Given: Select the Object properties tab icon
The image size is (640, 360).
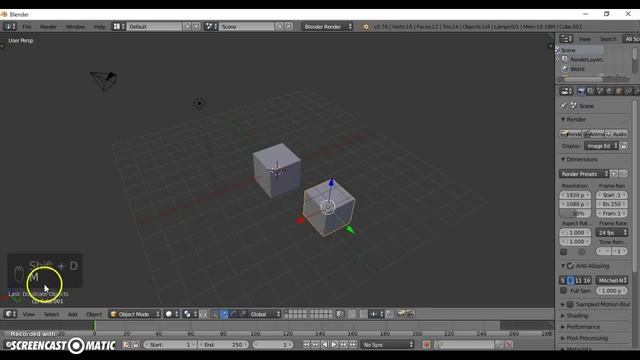Looking at the screenshot, I should click(x=619, y=91).
